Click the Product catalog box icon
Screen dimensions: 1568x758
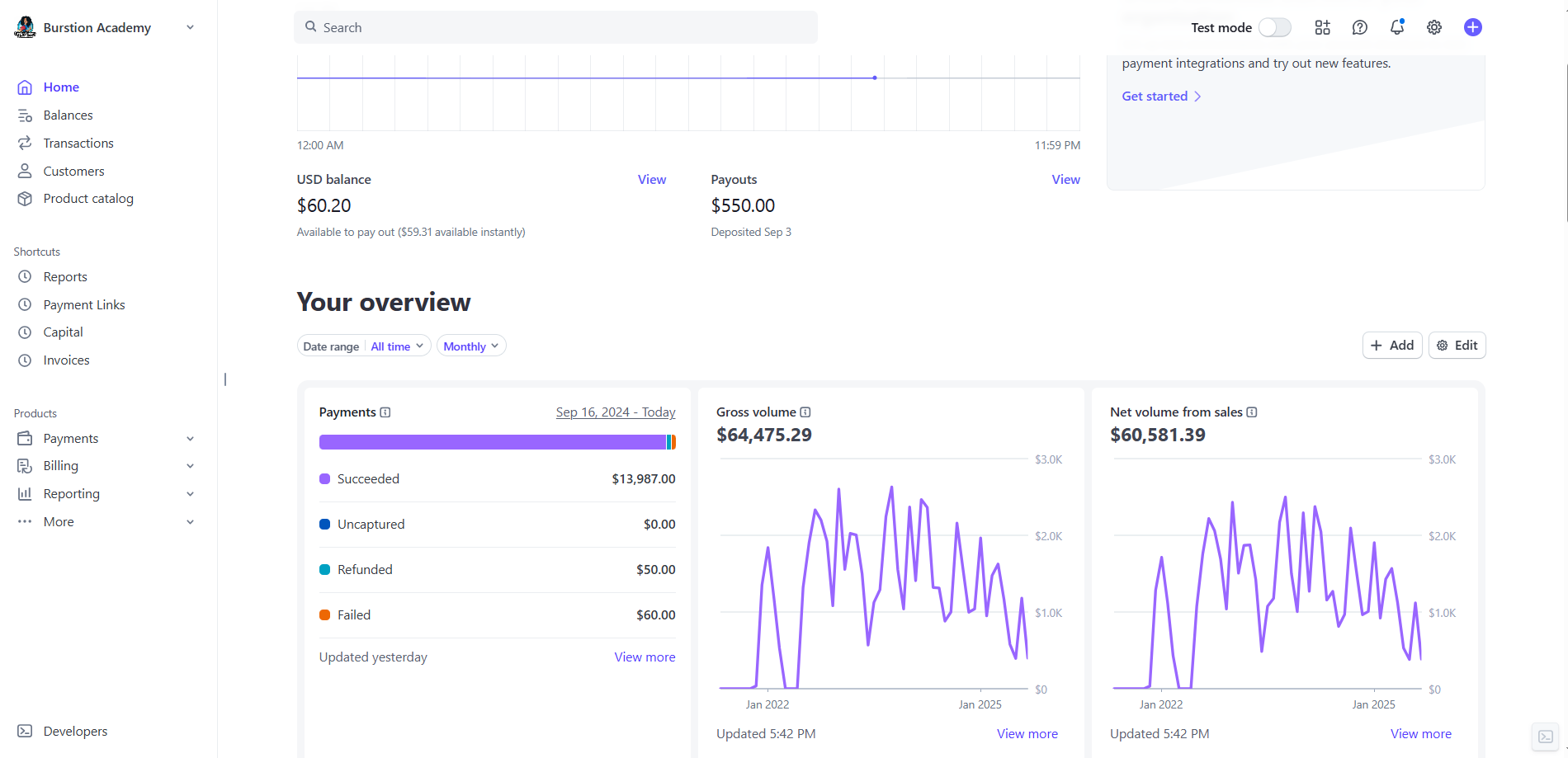[25, 199]
